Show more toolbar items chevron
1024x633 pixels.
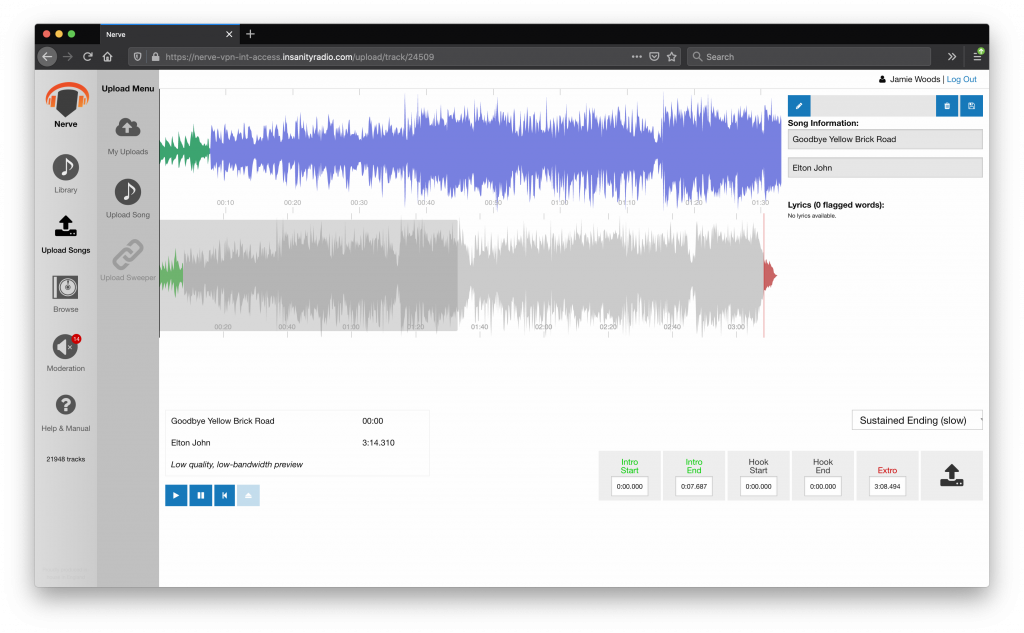click(x=952, y=57)
